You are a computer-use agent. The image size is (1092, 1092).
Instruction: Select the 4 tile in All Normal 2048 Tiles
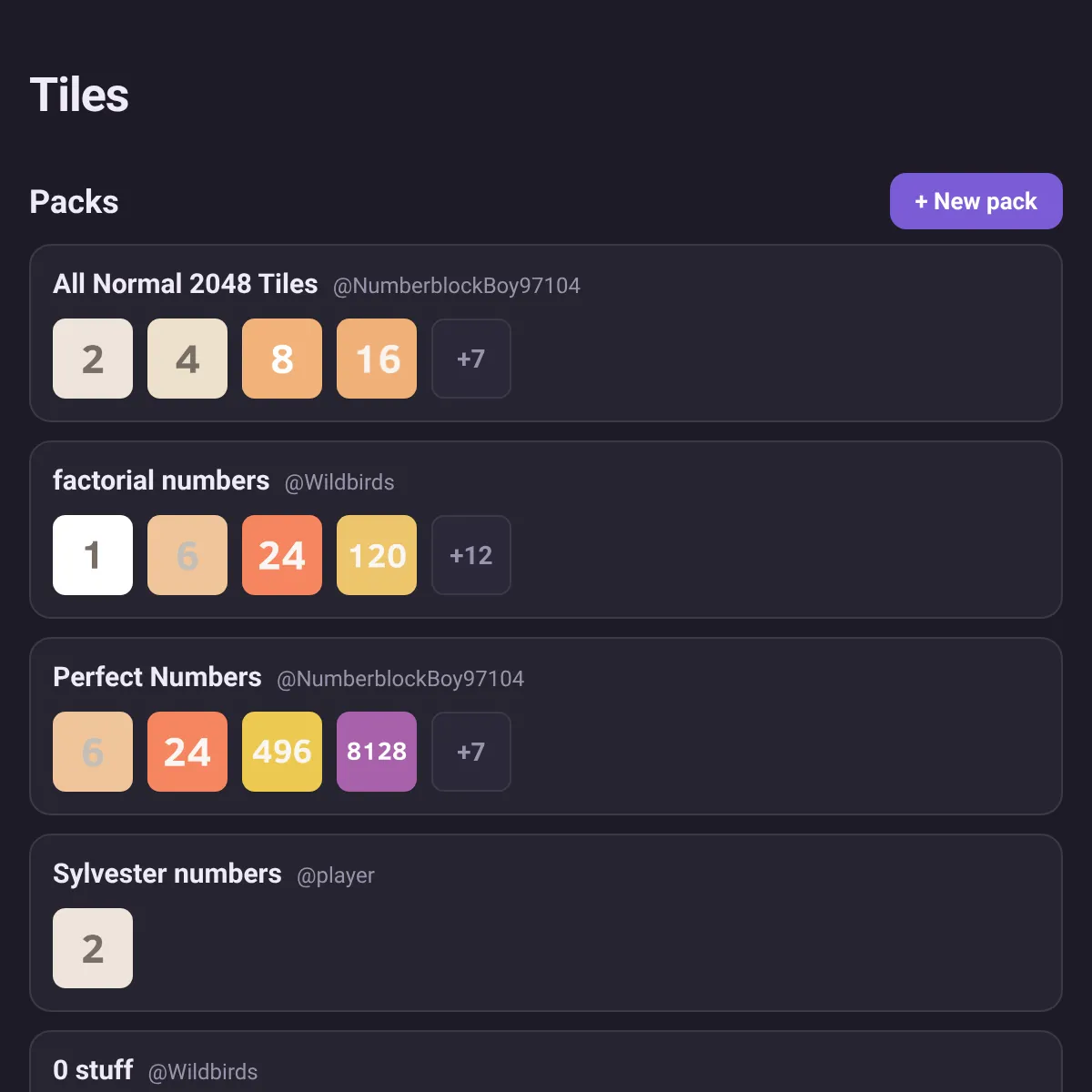[x=187, y=359]
